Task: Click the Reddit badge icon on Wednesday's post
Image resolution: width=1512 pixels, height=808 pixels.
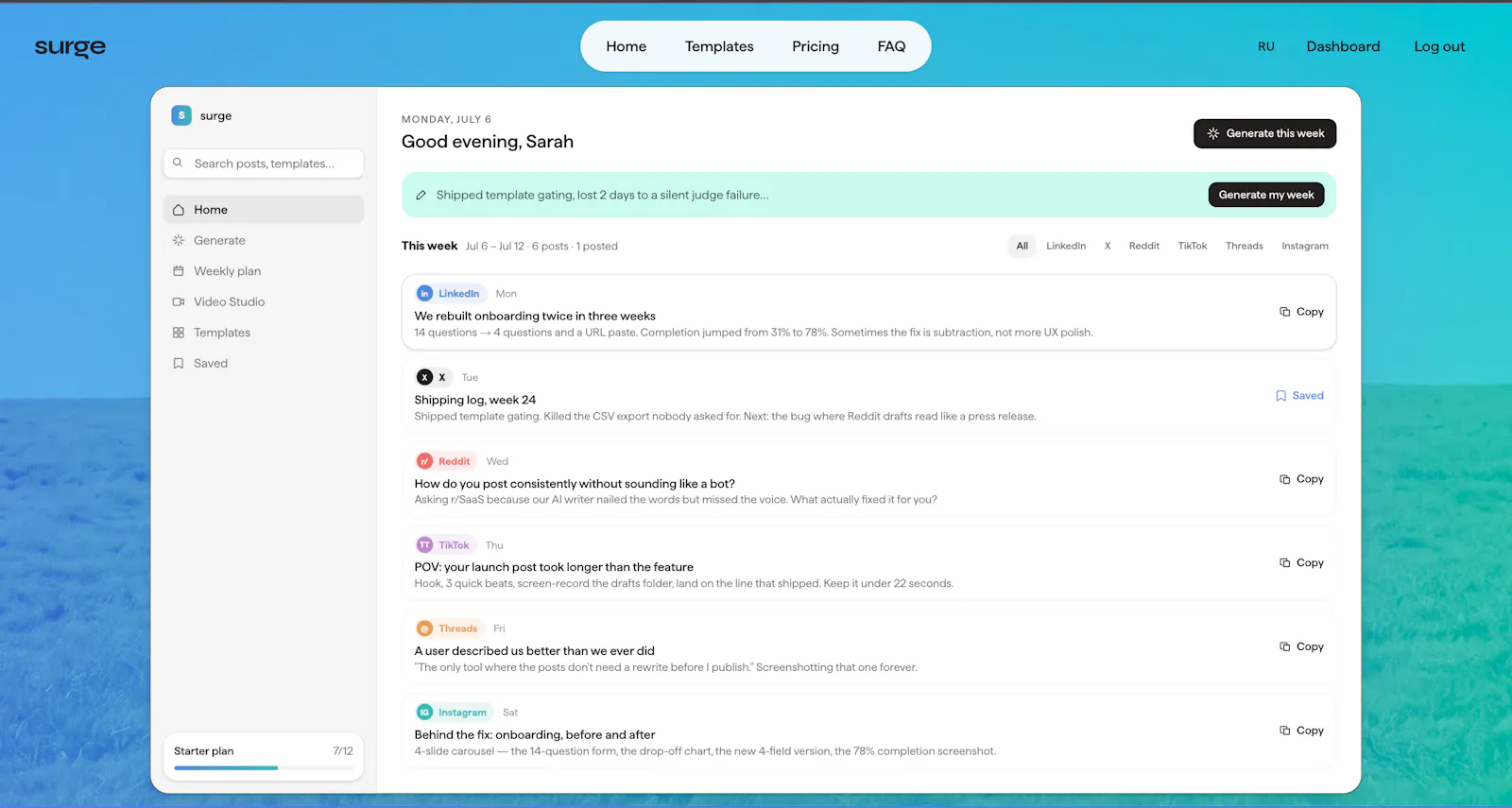Action: coord(425,461)
